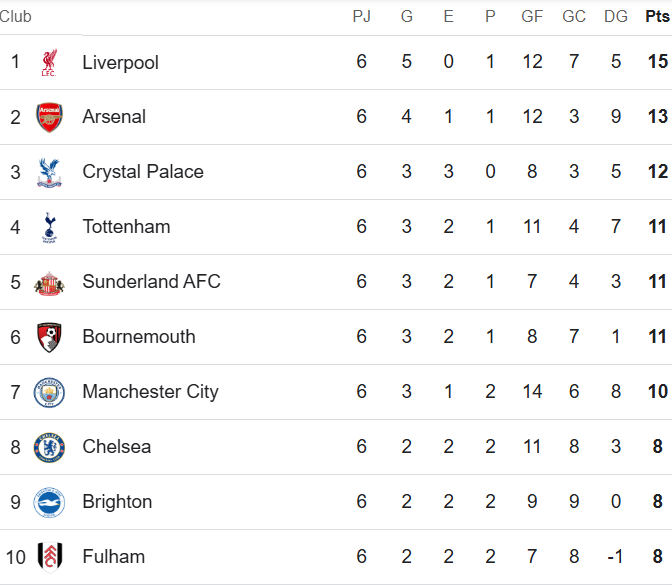Select the Sunderland AFC team name
Image resolution: width=672 pixels, height=585 pixels.
pyautogui.click(x=151, y=282)
